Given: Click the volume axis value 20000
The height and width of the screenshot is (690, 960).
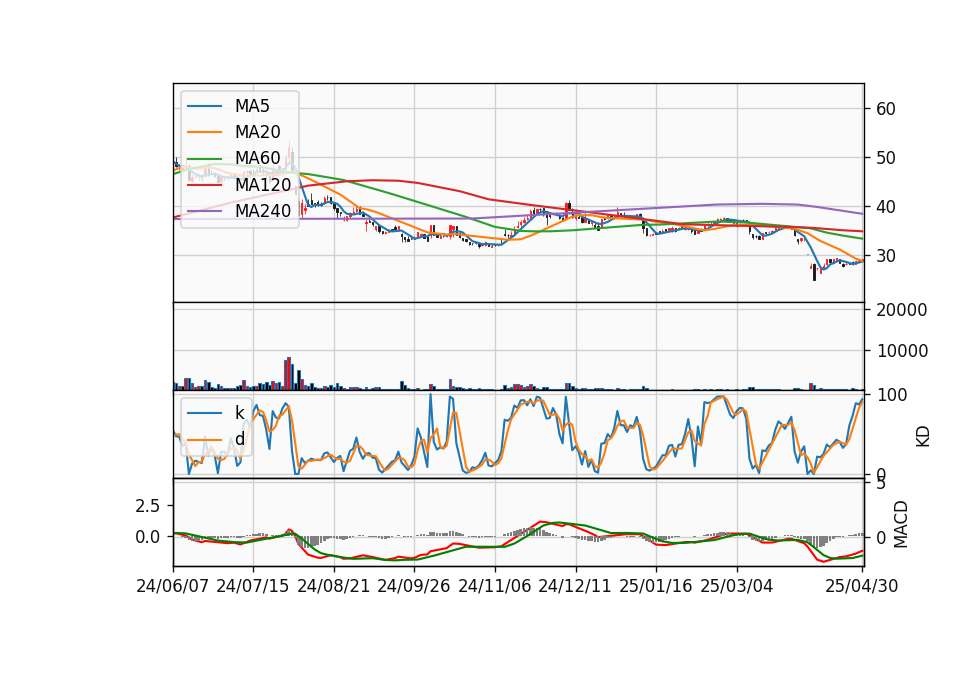Looking at the screenshot, I should (902, 310).
